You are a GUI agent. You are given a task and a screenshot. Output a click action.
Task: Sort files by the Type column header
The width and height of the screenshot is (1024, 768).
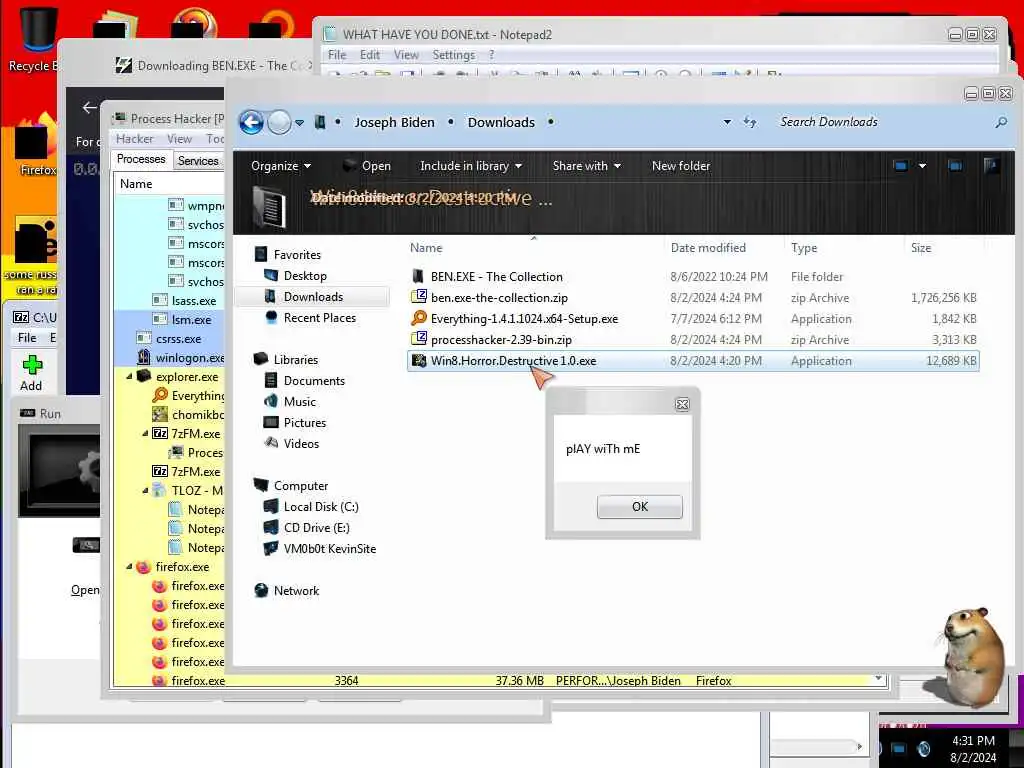[x=804, y=248]
